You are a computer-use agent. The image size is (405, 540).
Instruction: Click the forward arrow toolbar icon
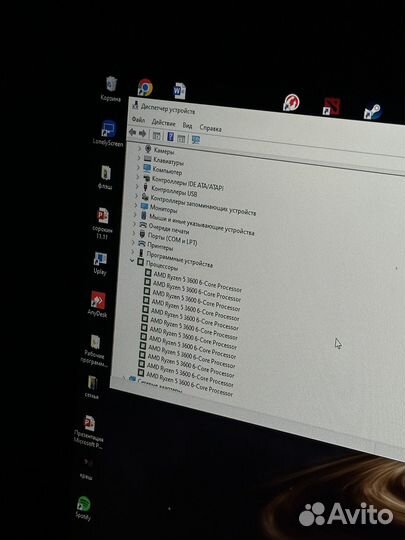coord(142,134)
